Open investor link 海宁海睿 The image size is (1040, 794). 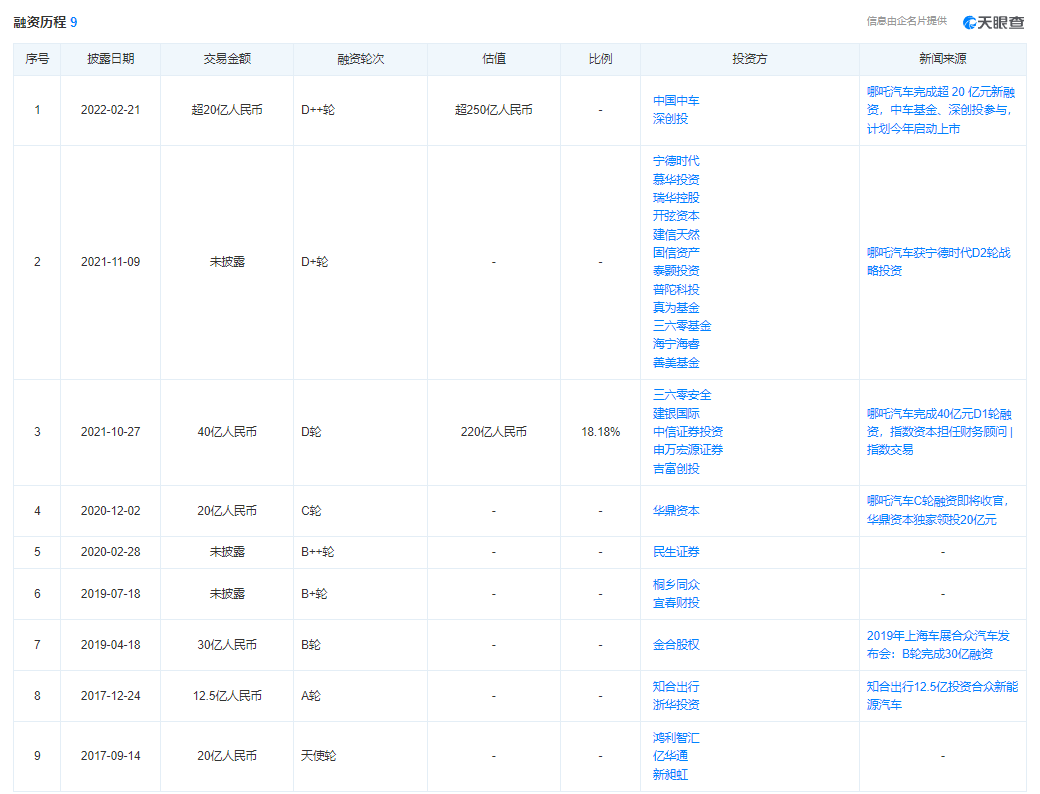point(676,344)
